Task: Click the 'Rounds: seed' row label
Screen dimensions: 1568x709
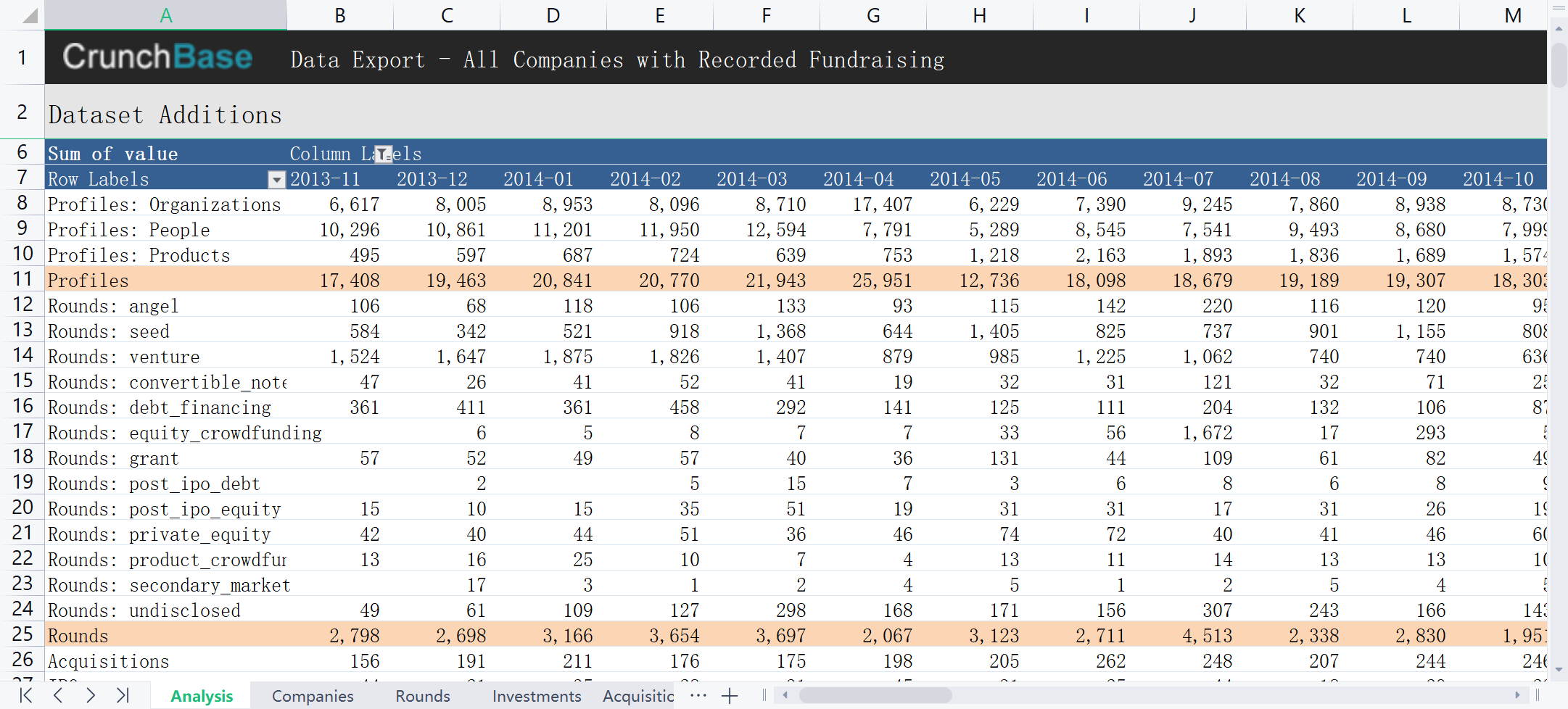Action: coord(166,331)
